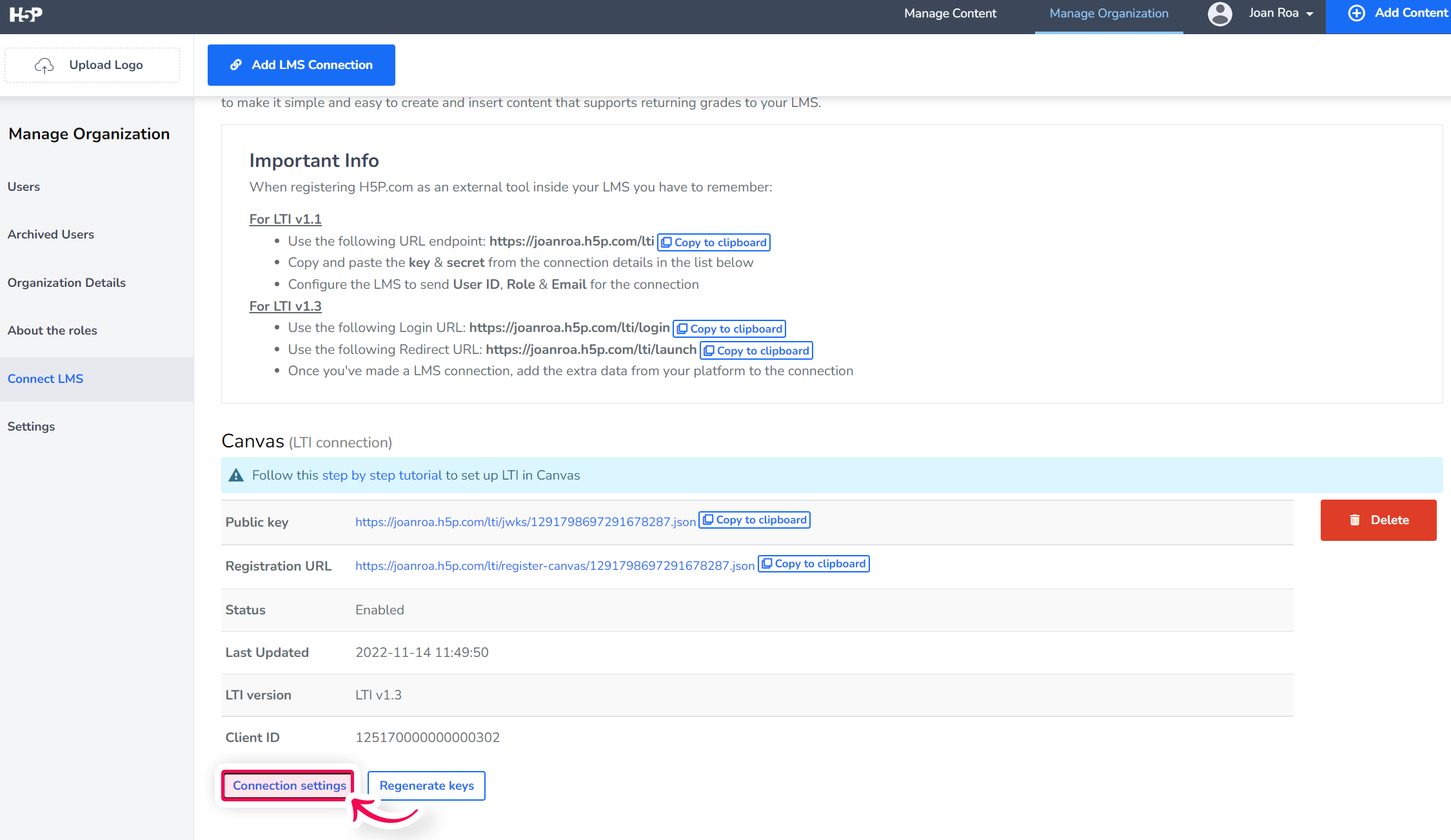Image resolution: width=1451 pixels, height=840 pixels.
Task: Open the Public key jwks JSON link
Action: coord(526,522)
